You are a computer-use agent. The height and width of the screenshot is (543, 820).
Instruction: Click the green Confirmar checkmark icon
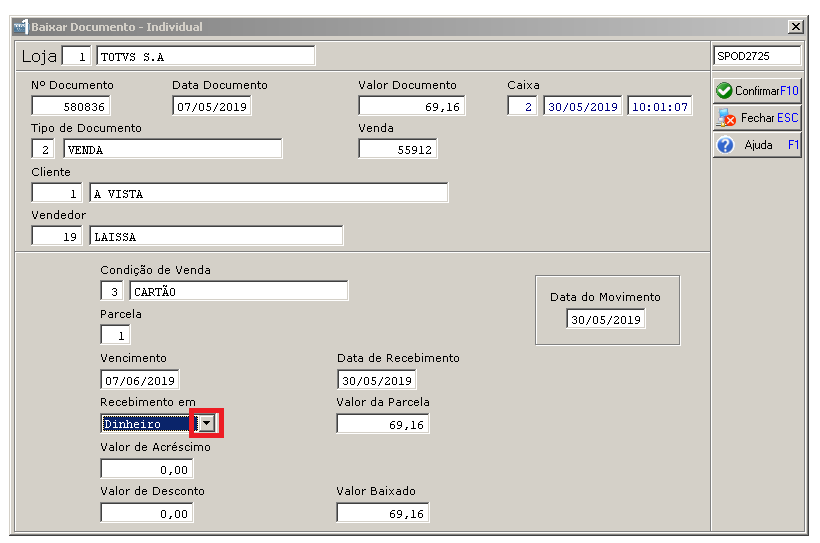724,90
